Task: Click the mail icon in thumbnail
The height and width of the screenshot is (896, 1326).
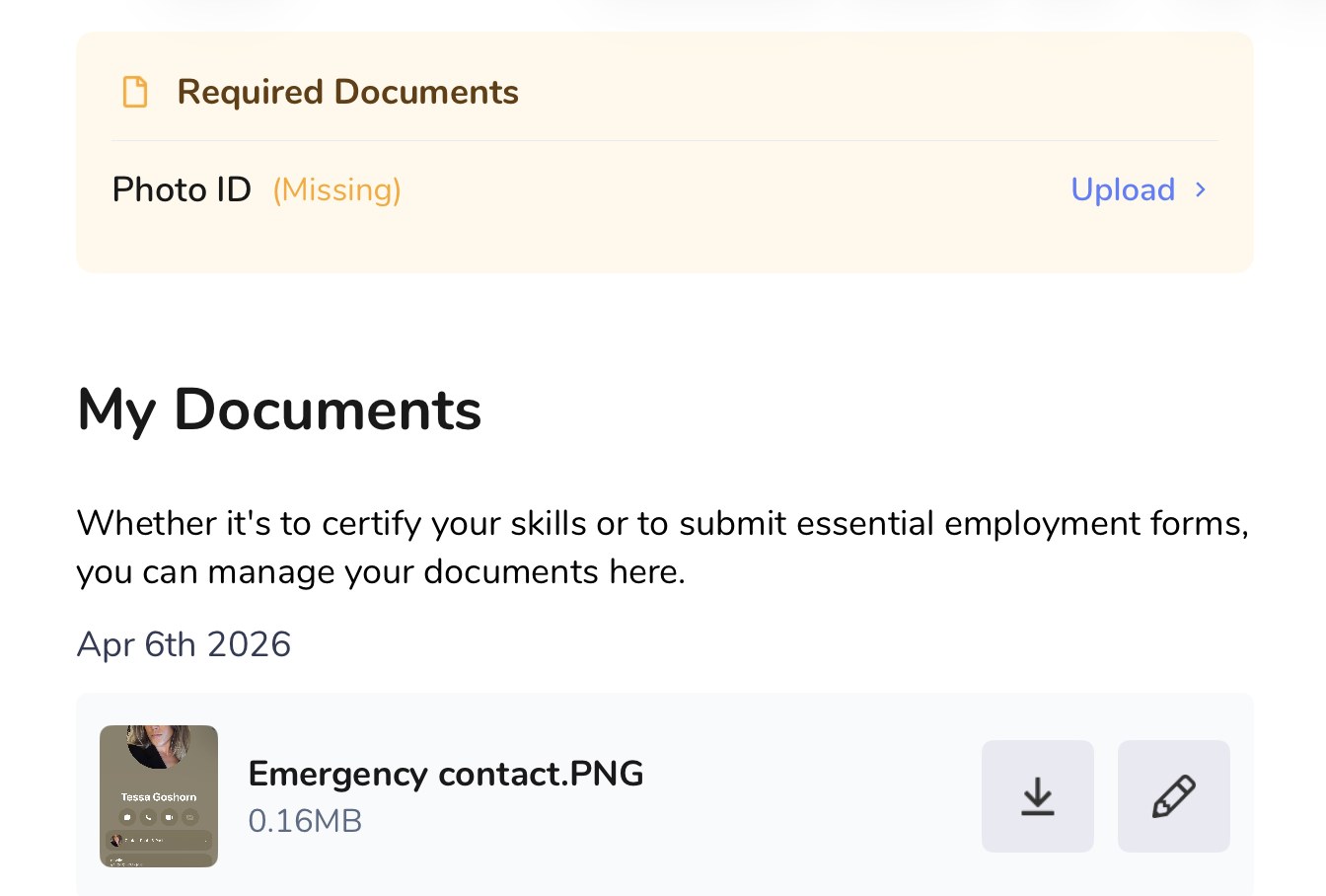Action: [x=190, y=817]
